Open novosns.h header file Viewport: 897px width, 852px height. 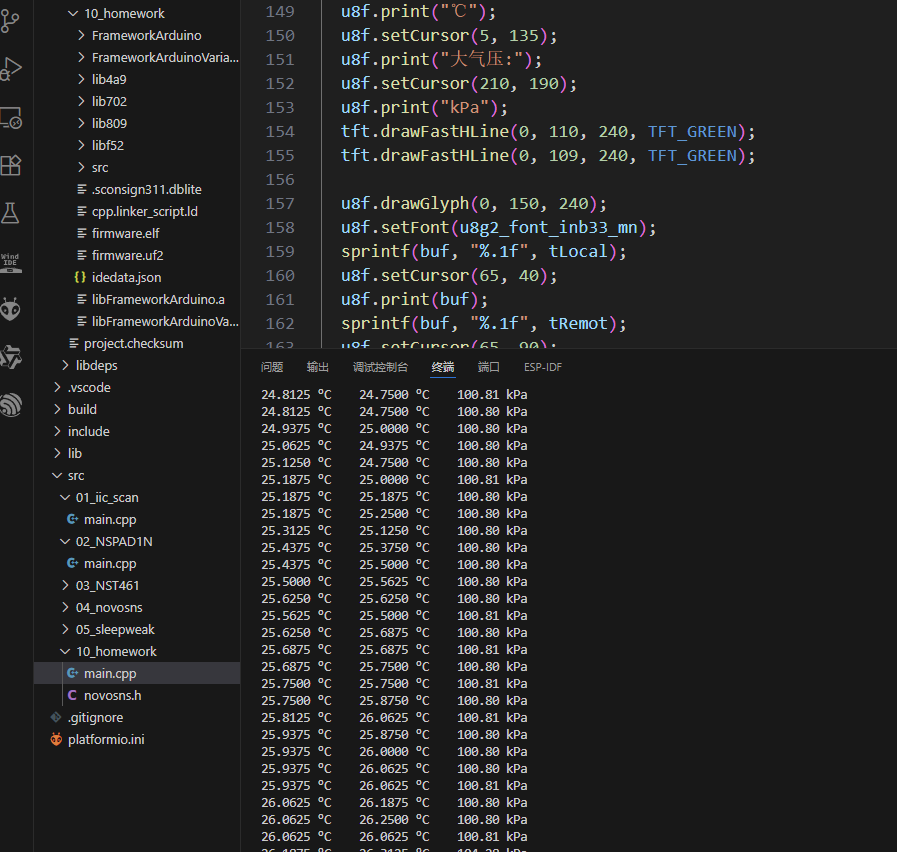click(112, 695)
